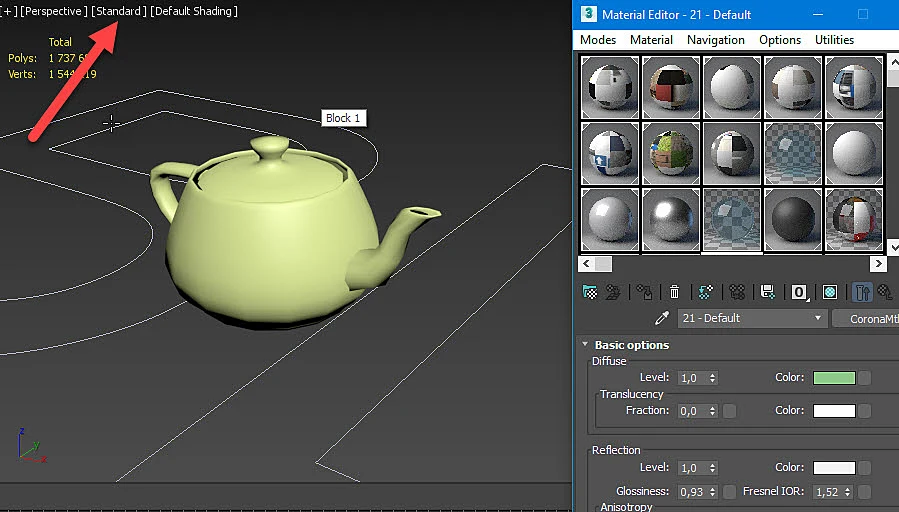Click the Reset Map/Mtl trash icon

(674, 292)
